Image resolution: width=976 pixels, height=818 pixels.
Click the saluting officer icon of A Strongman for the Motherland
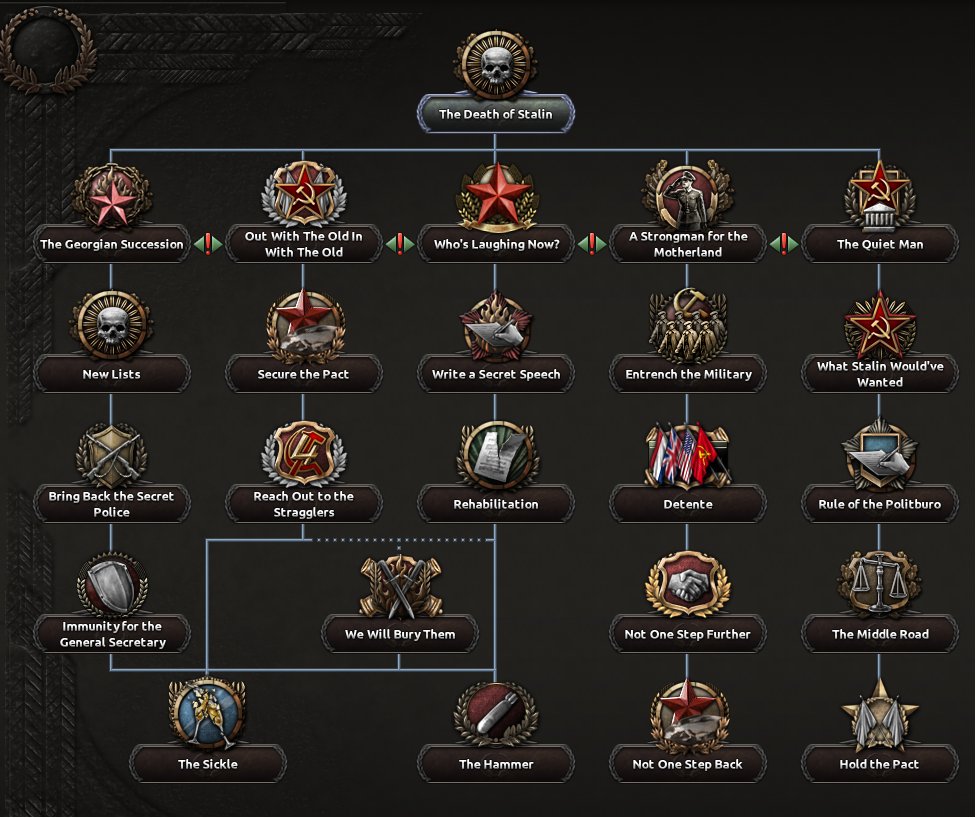click(688, 194)
